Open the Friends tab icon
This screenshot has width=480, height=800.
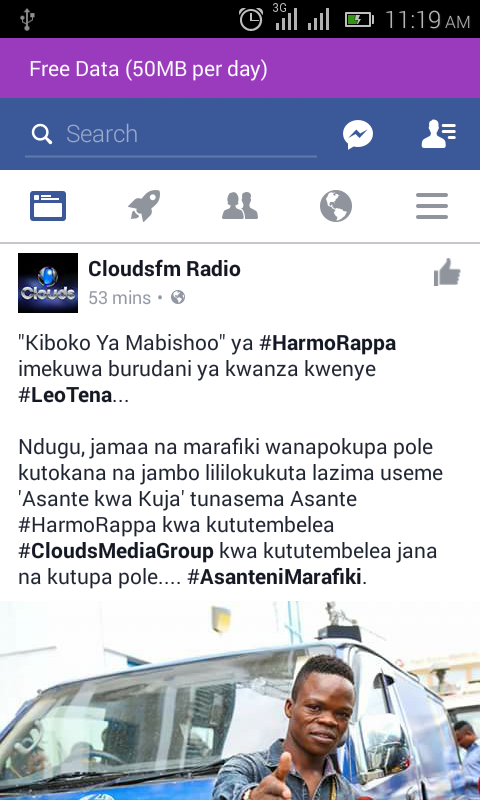240,206
